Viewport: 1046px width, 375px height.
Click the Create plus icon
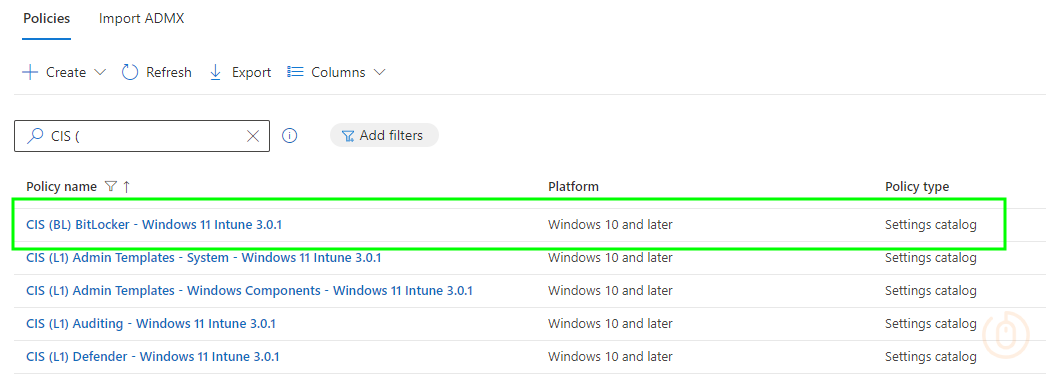pos(30,72)
